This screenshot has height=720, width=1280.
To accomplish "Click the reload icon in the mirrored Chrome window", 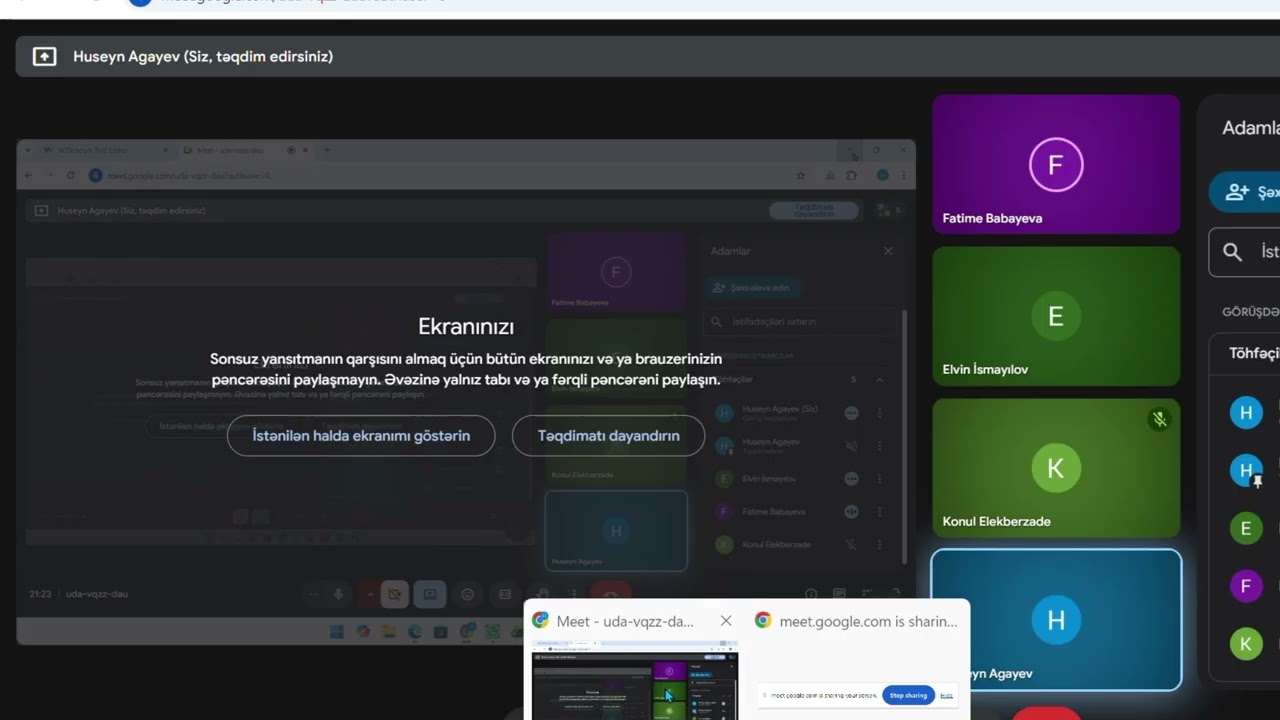I will (70, 175).
